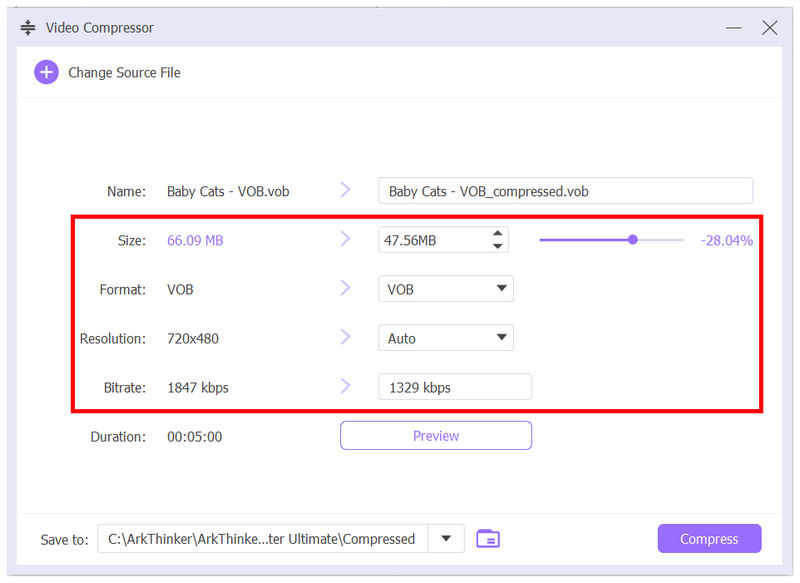Click the Video Compressor title bar icon
Image resolution: width=800 pixels, height=583 pixels.
[x=28, y=27]
